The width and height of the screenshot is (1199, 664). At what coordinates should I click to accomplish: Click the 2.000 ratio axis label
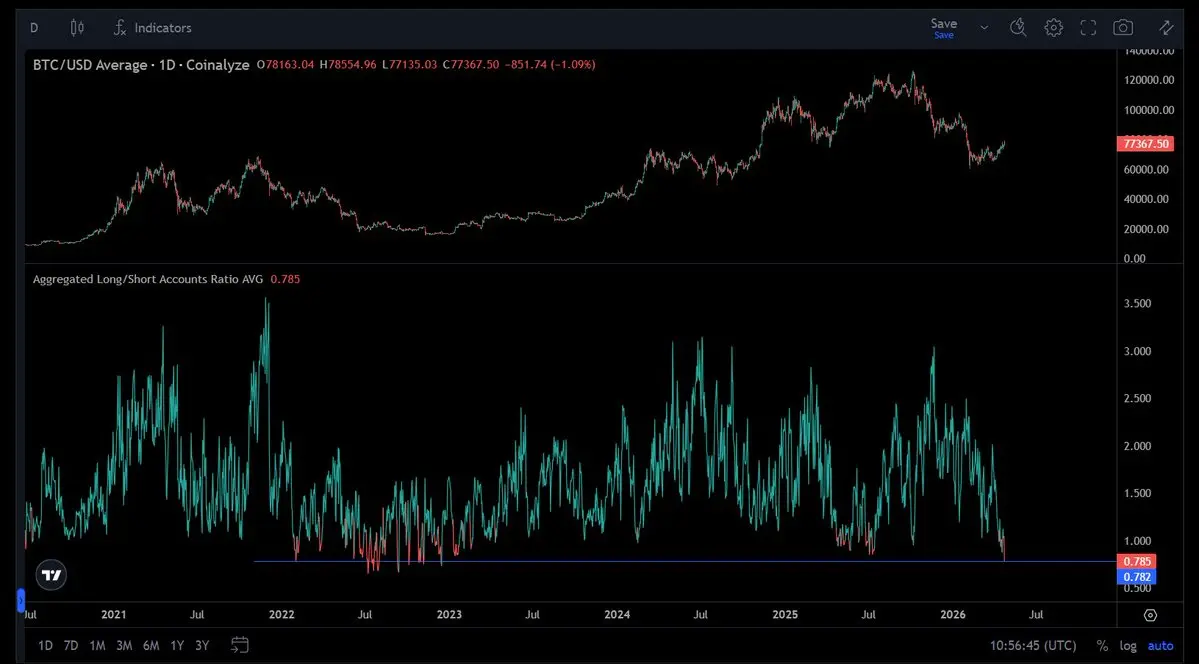1137,446
